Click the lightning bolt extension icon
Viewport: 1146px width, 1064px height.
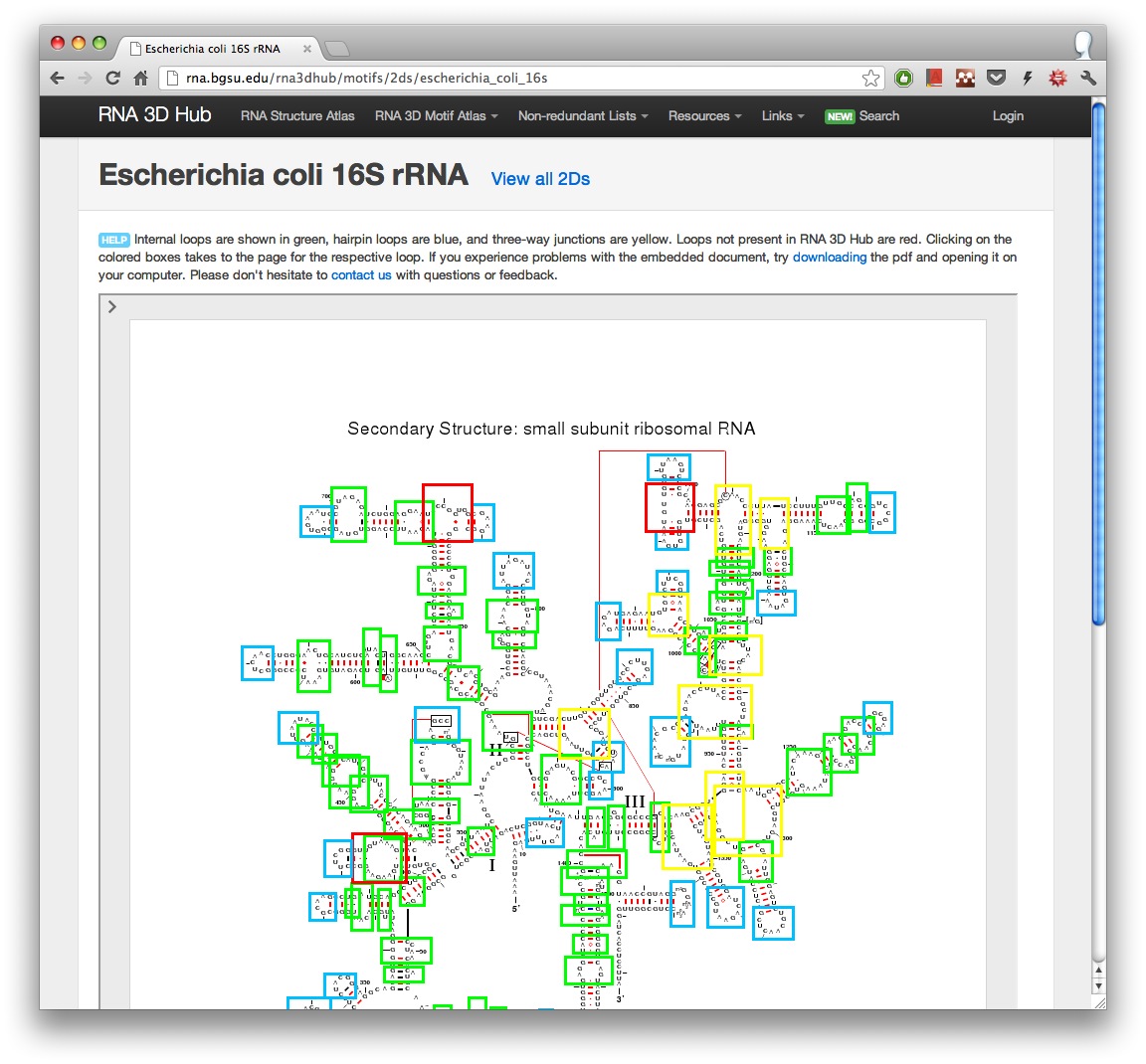point(1027,78)
